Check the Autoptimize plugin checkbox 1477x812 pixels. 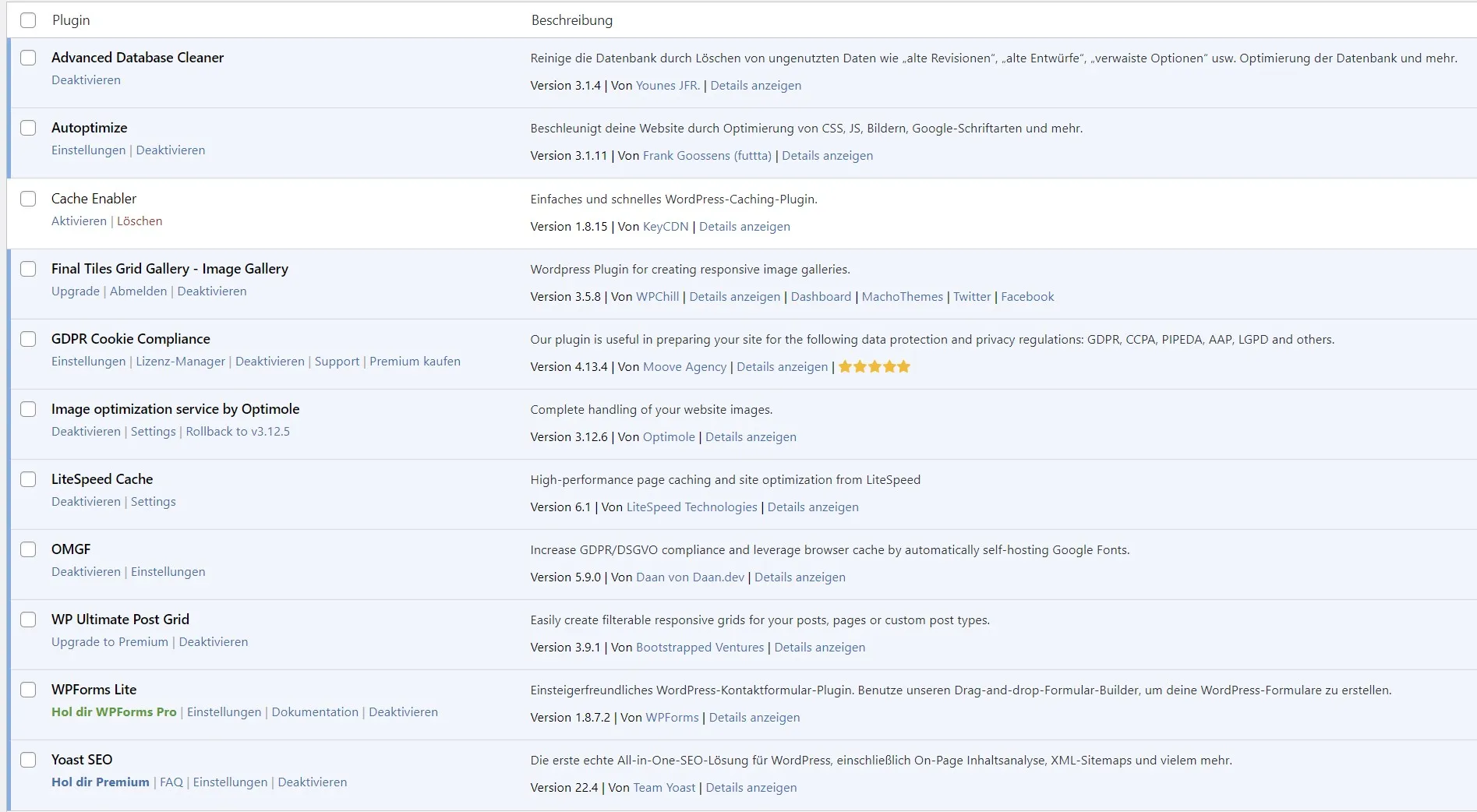pos(28,128)
